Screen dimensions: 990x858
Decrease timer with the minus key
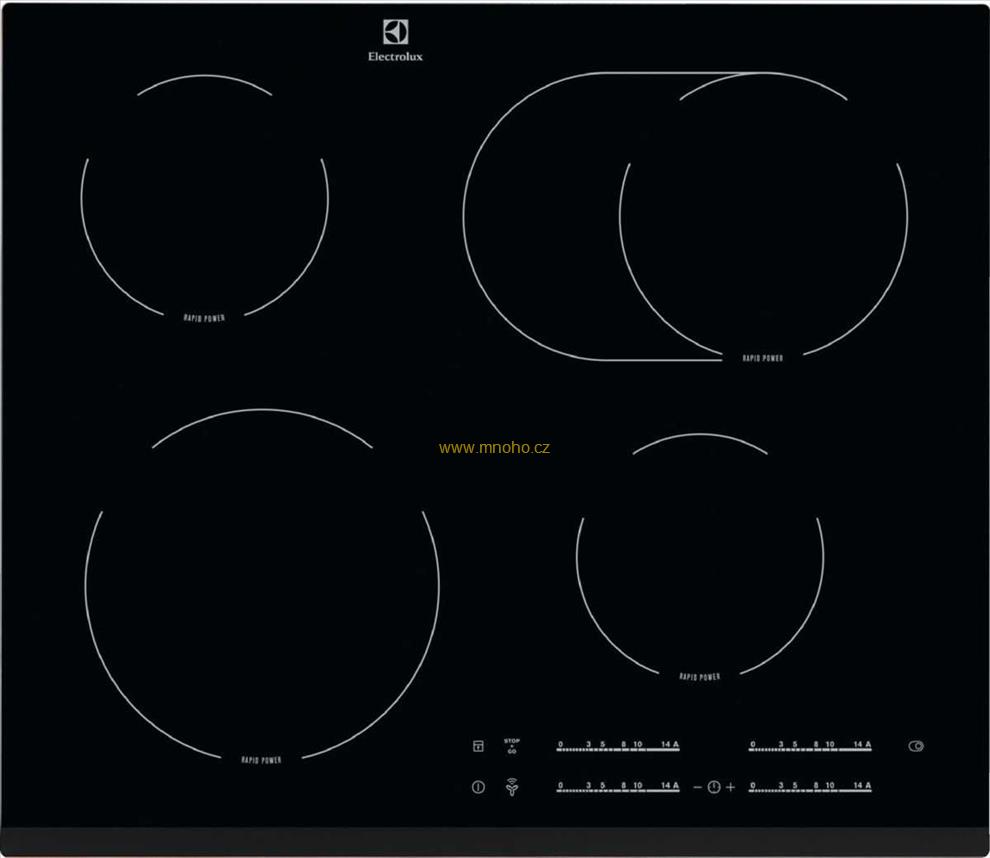697,787
